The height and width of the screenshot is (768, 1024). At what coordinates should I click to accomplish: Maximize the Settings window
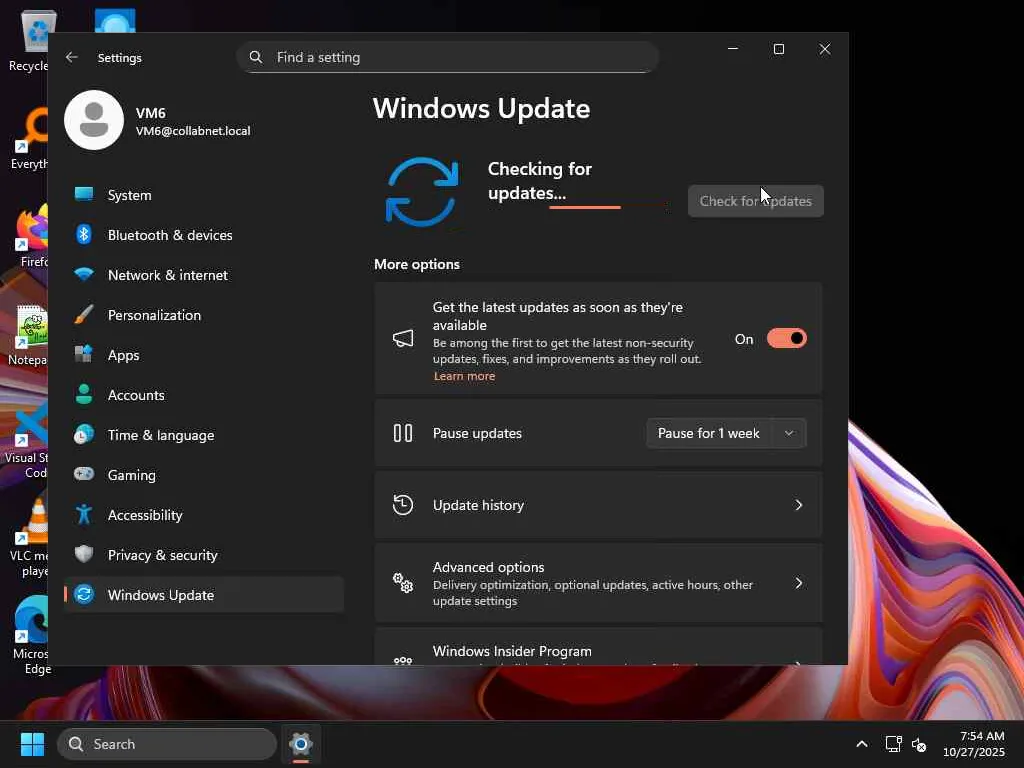pyautogui.click(x=778, y=49)
